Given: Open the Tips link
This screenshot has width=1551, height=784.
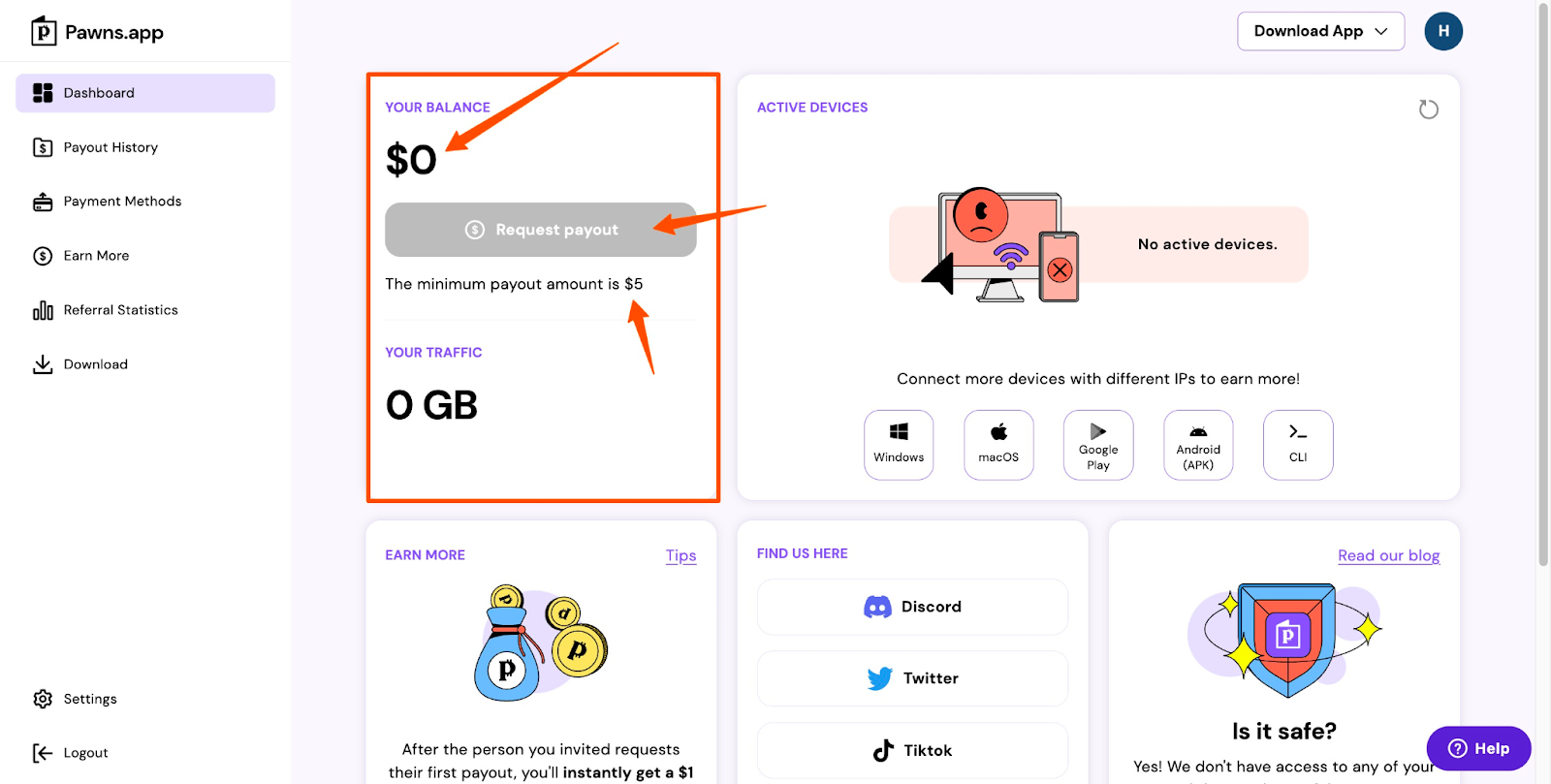Looking at the screenshot, I should (681, 555).
